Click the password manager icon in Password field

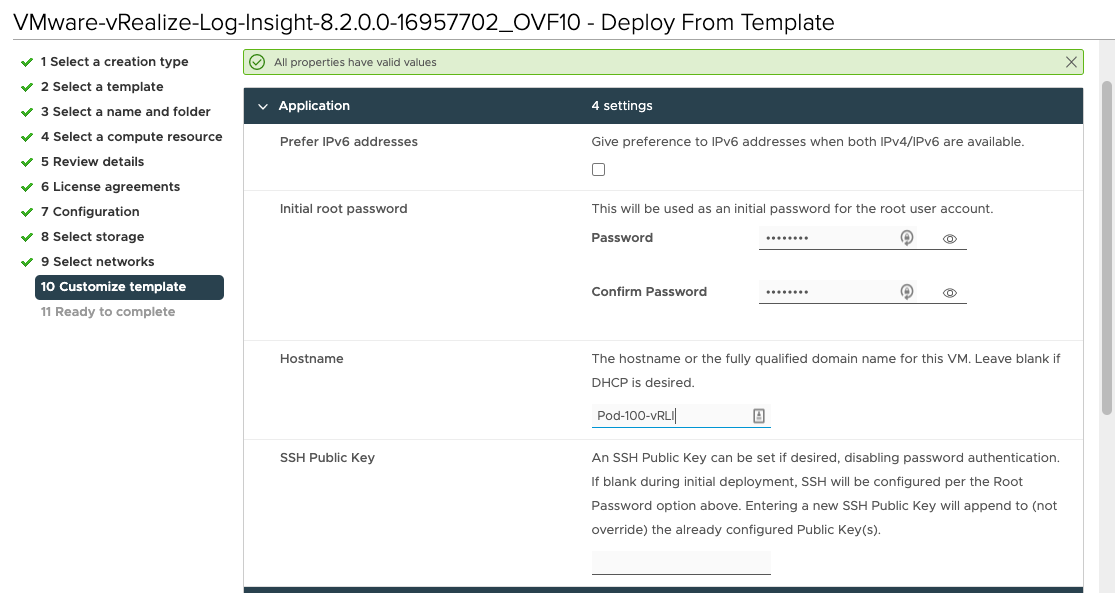907,238
